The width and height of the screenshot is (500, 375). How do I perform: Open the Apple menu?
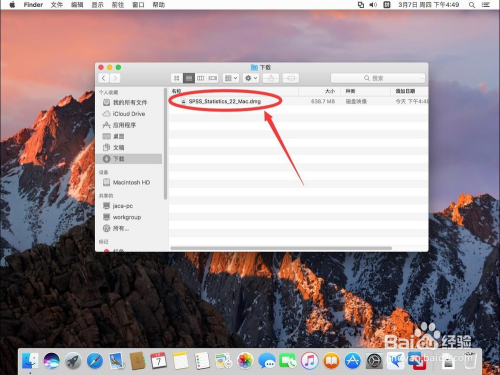pyautogui.click(x=12, y=5)
